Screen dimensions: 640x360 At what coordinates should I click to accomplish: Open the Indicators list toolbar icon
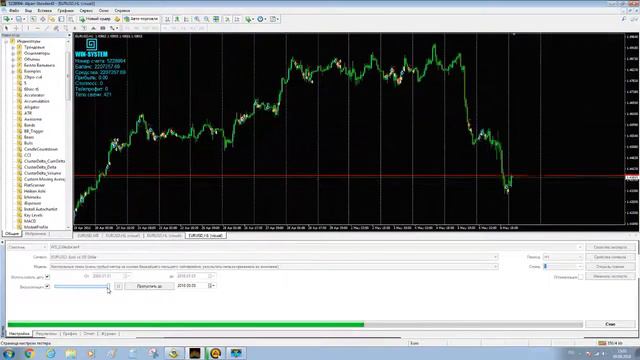(x=249, y=19)
